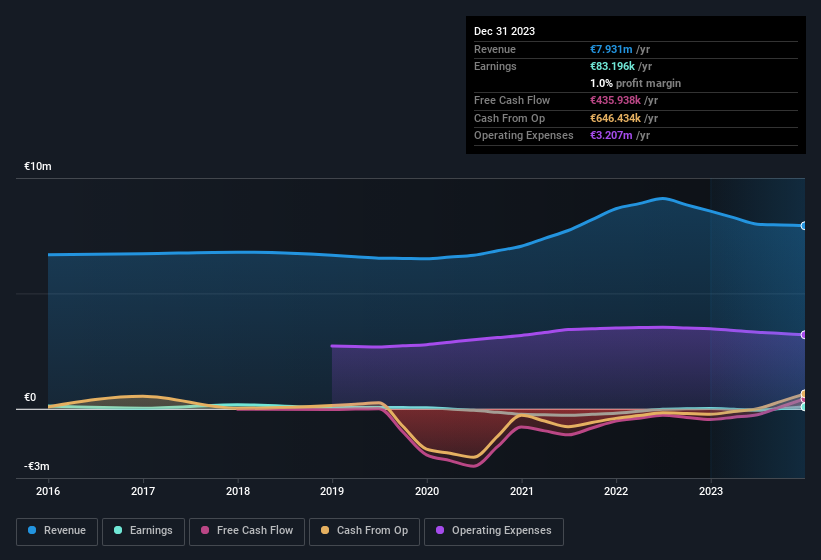Toggle the Free Cash Flow legend button
Viewport: 821px width, 560px height.
tap(247, 531)
